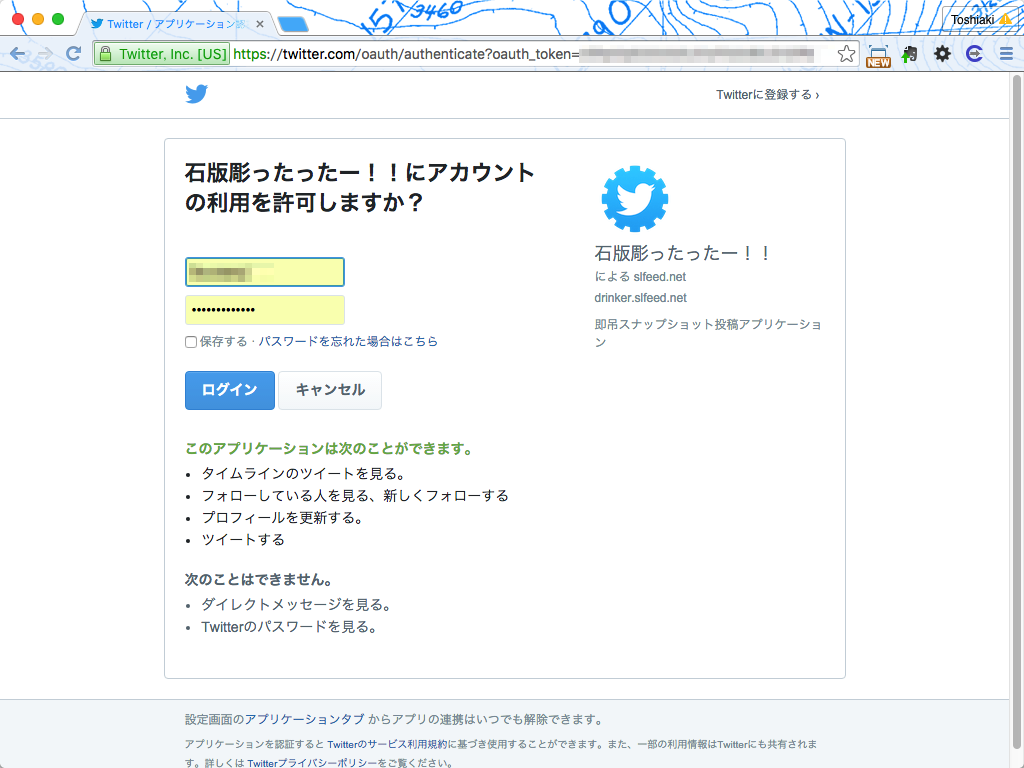Click the タイムラインのツイートを見る。 list item
Screen dimensions: 1024x768
click(x=304, y=473)
